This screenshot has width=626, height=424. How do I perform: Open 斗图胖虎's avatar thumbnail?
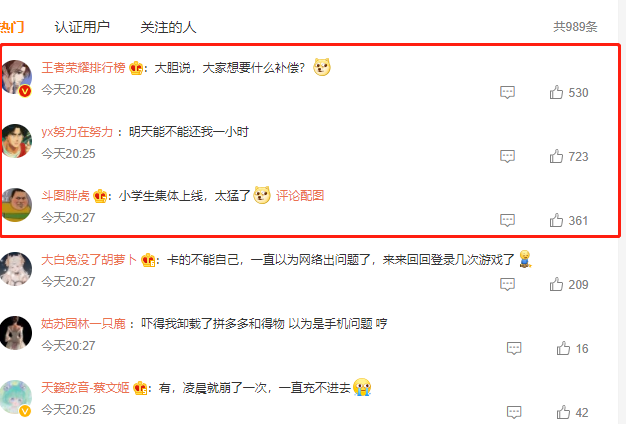(x=16, y=205)
